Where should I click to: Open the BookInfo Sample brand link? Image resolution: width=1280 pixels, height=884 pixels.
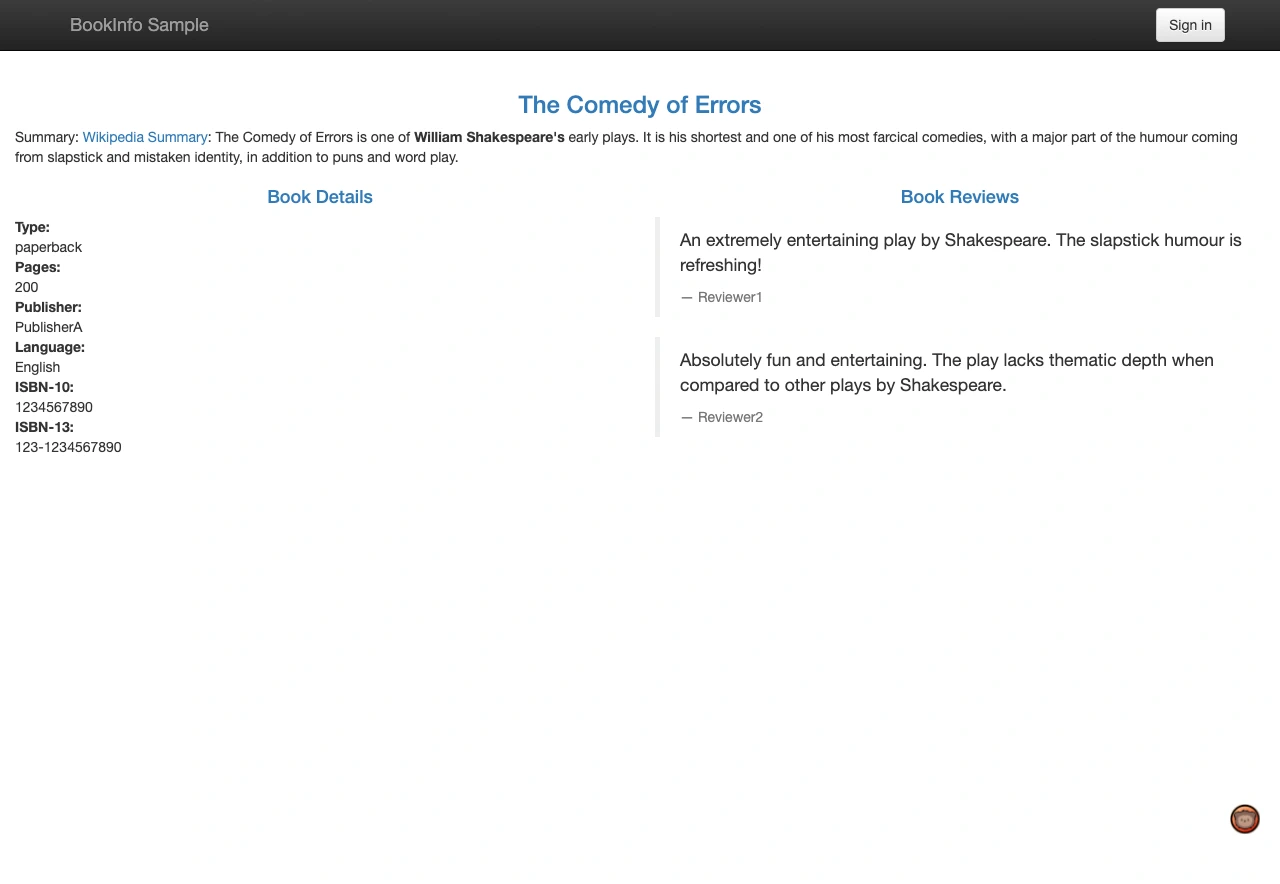click(x=139, y=25)
